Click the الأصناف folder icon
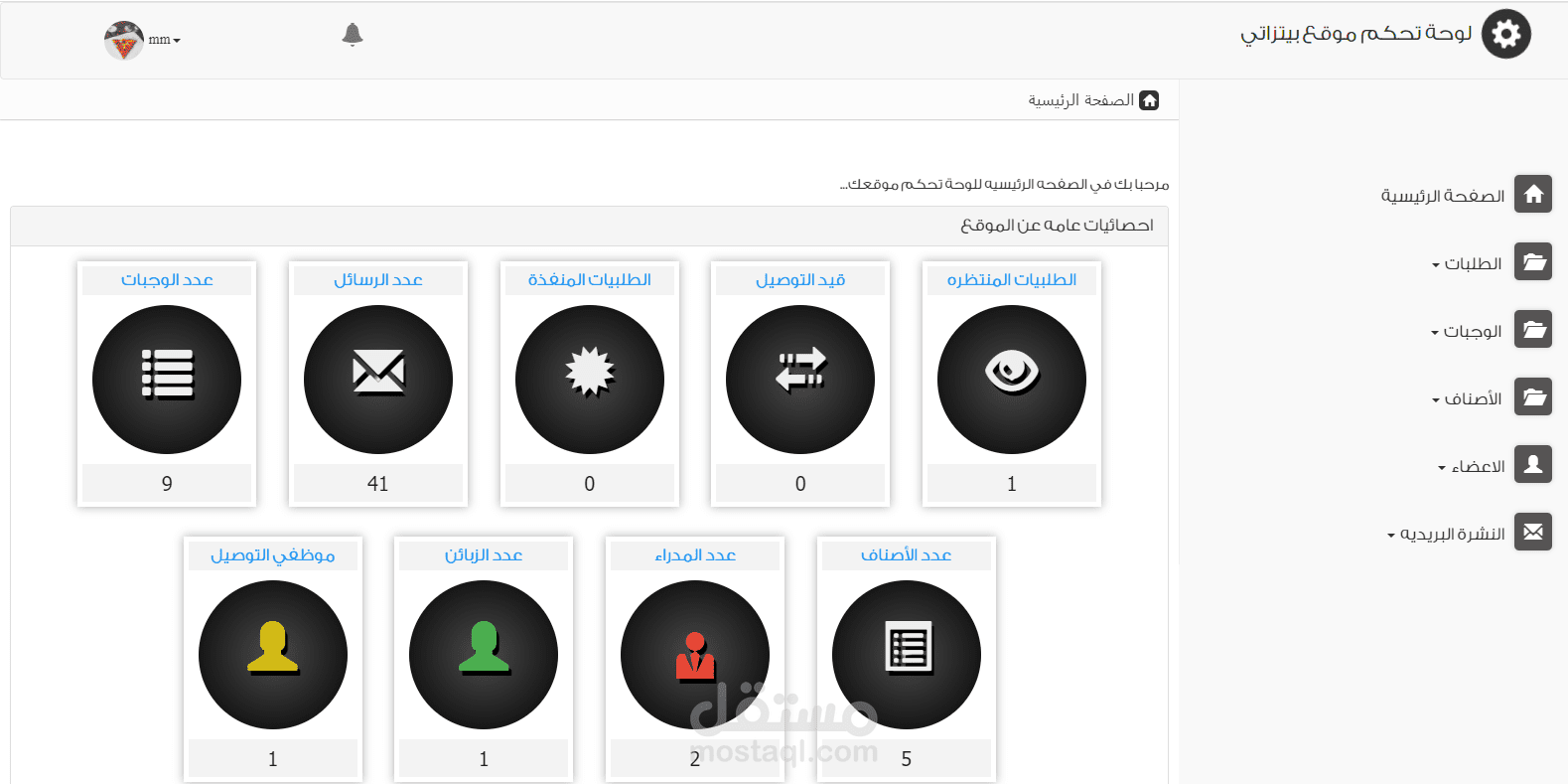The height and width of the screenshot is (784, 1568). 1533,396
